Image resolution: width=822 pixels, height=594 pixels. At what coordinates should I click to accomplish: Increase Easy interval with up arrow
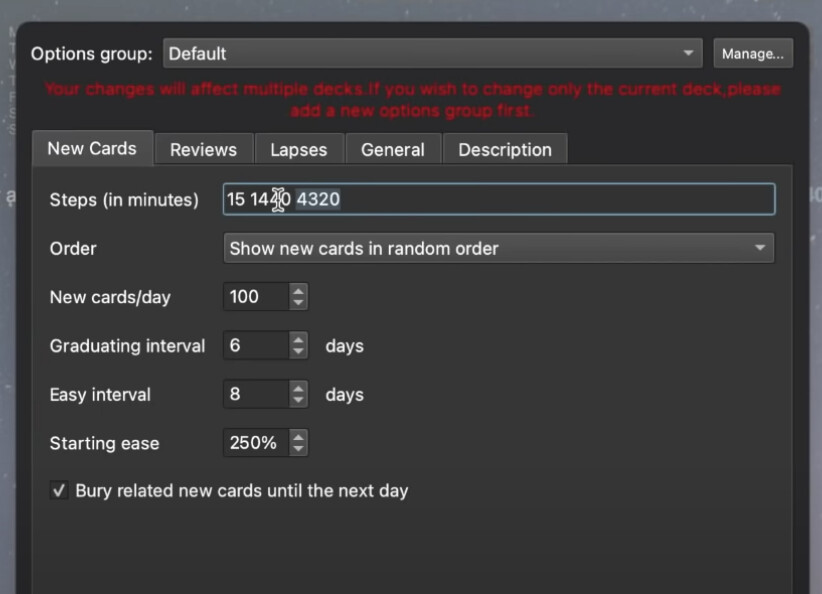tap(298, 388)
